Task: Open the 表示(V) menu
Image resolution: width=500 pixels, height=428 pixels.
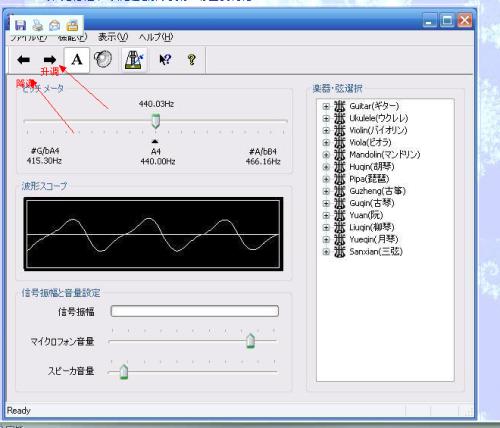Action: click(113, 37)
